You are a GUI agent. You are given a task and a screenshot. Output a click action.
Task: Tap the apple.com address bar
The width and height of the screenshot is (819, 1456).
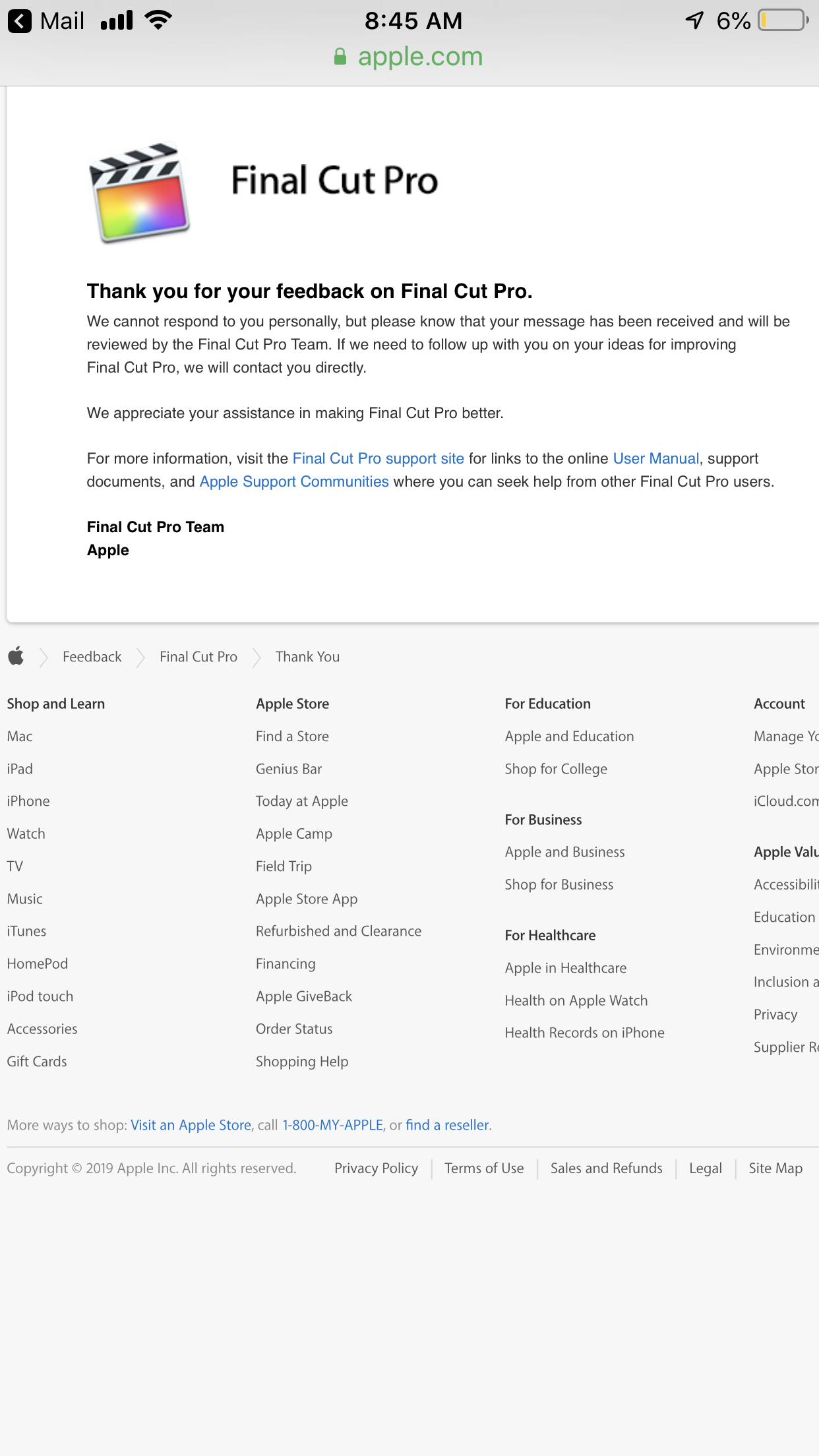pos(420,57)
